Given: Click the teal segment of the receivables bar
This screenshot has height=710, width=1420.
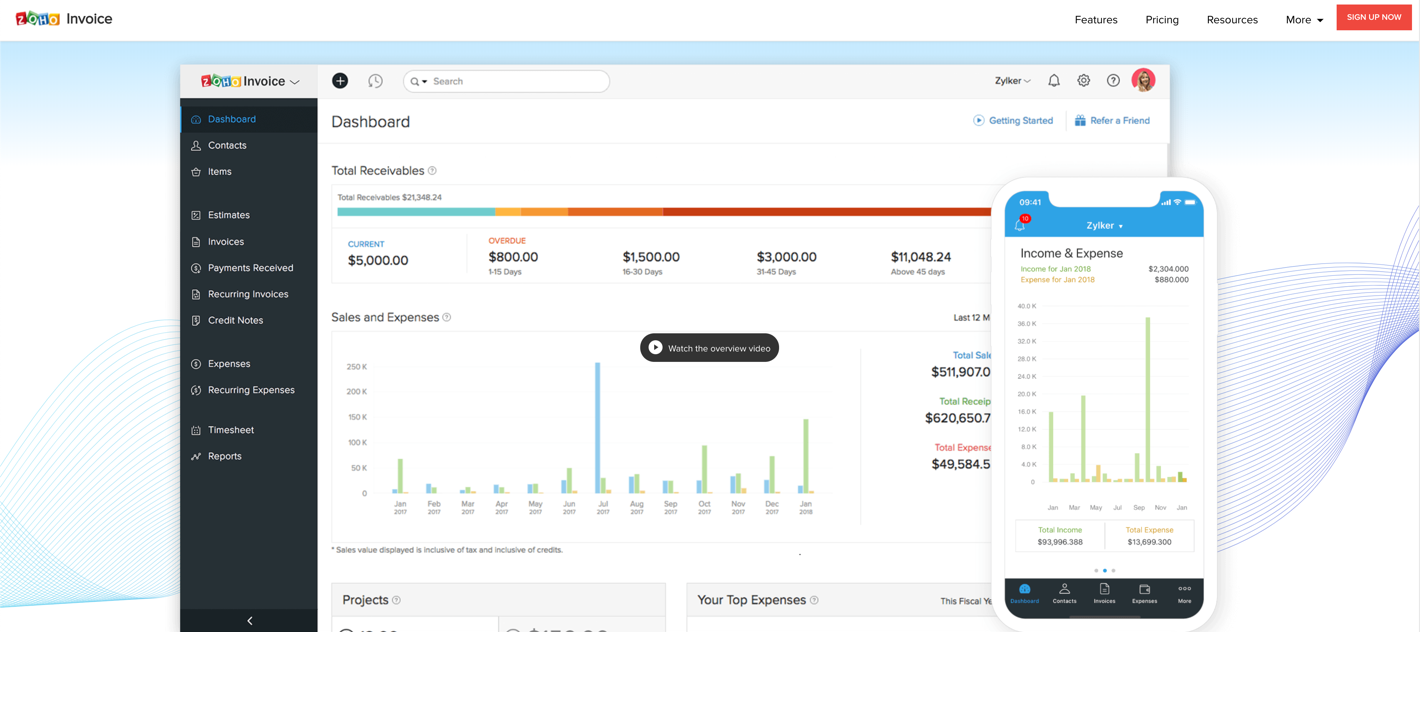Looking at the screenshot, I should (x=416, y=212).
